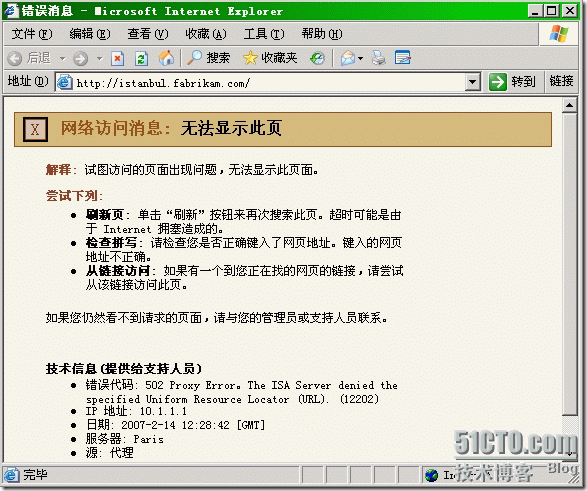Click the page icon in address bar
This screenshot has width=587, height=491.
(65, 82)
